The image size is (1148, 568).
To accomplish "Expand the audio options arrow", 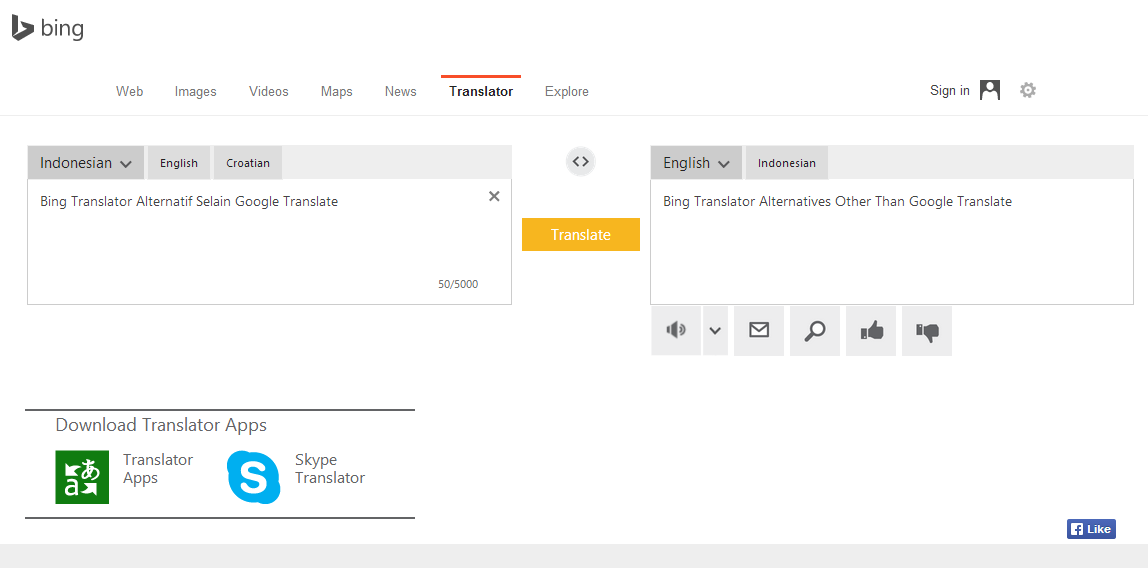I will (715, 330).
